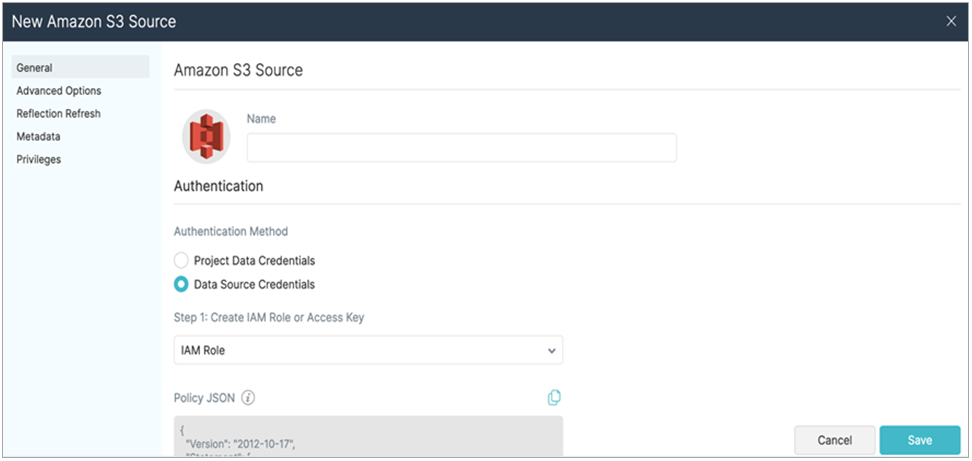Viewport: 972px width, 461px height.
Task: Show info tooltip beside Policy JSON
Action: [x=248, y=398]
